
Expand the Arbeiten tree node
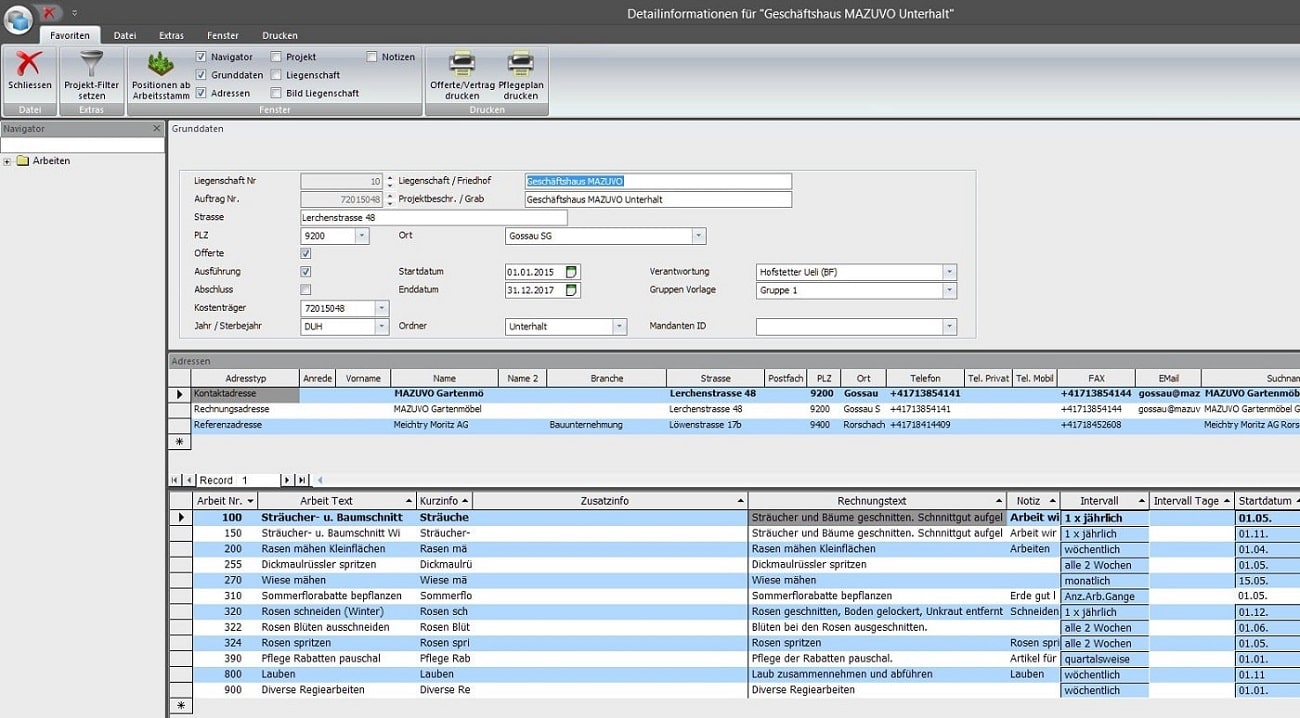(x=7, y=161)
